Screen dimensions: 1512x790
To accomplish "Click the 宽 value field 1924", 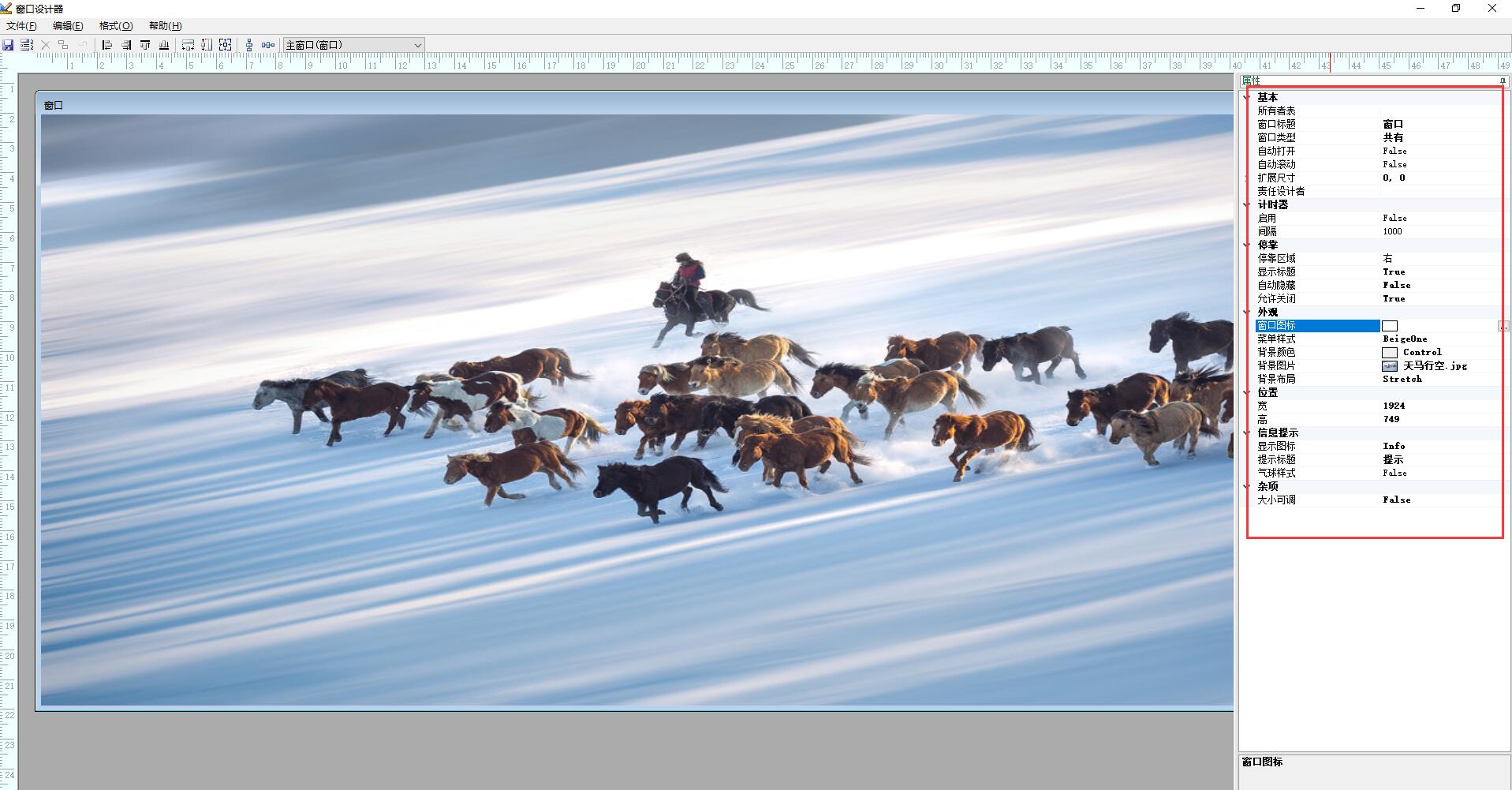I will 1394,406.
